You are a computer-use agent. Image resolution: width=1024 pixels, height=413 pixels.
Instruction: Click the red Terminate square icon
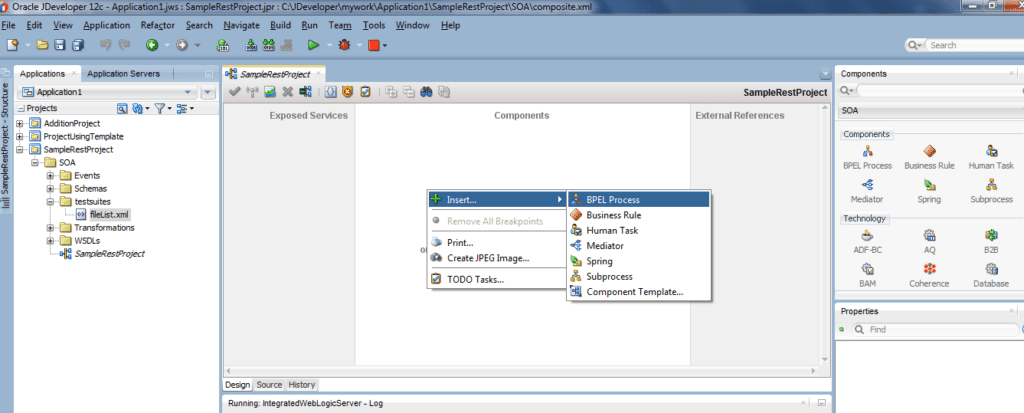[x=373, y=45]
